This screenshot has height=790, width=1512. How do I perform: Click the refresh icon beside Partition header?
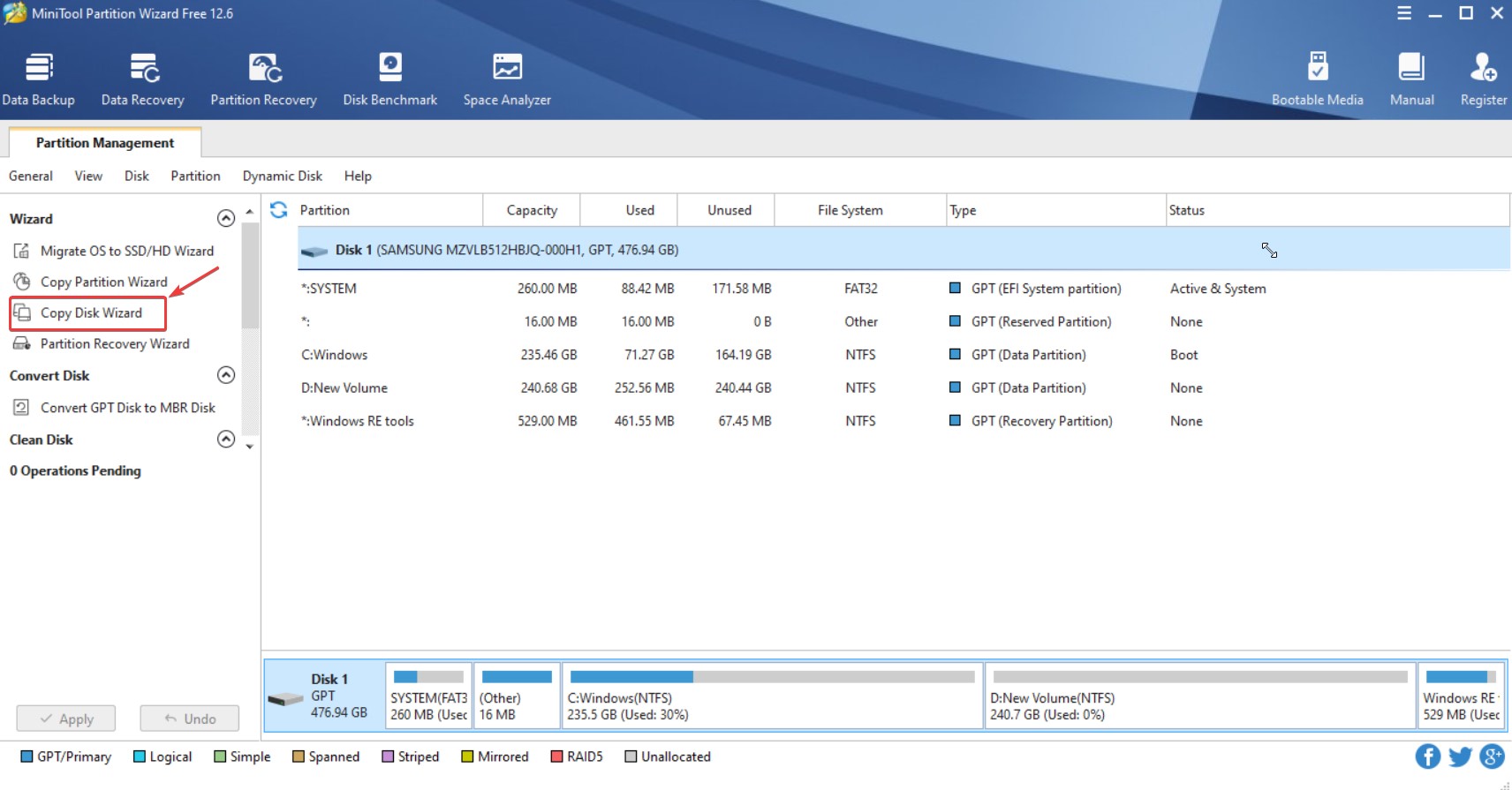pyautogui.click(x=279, y=209)
